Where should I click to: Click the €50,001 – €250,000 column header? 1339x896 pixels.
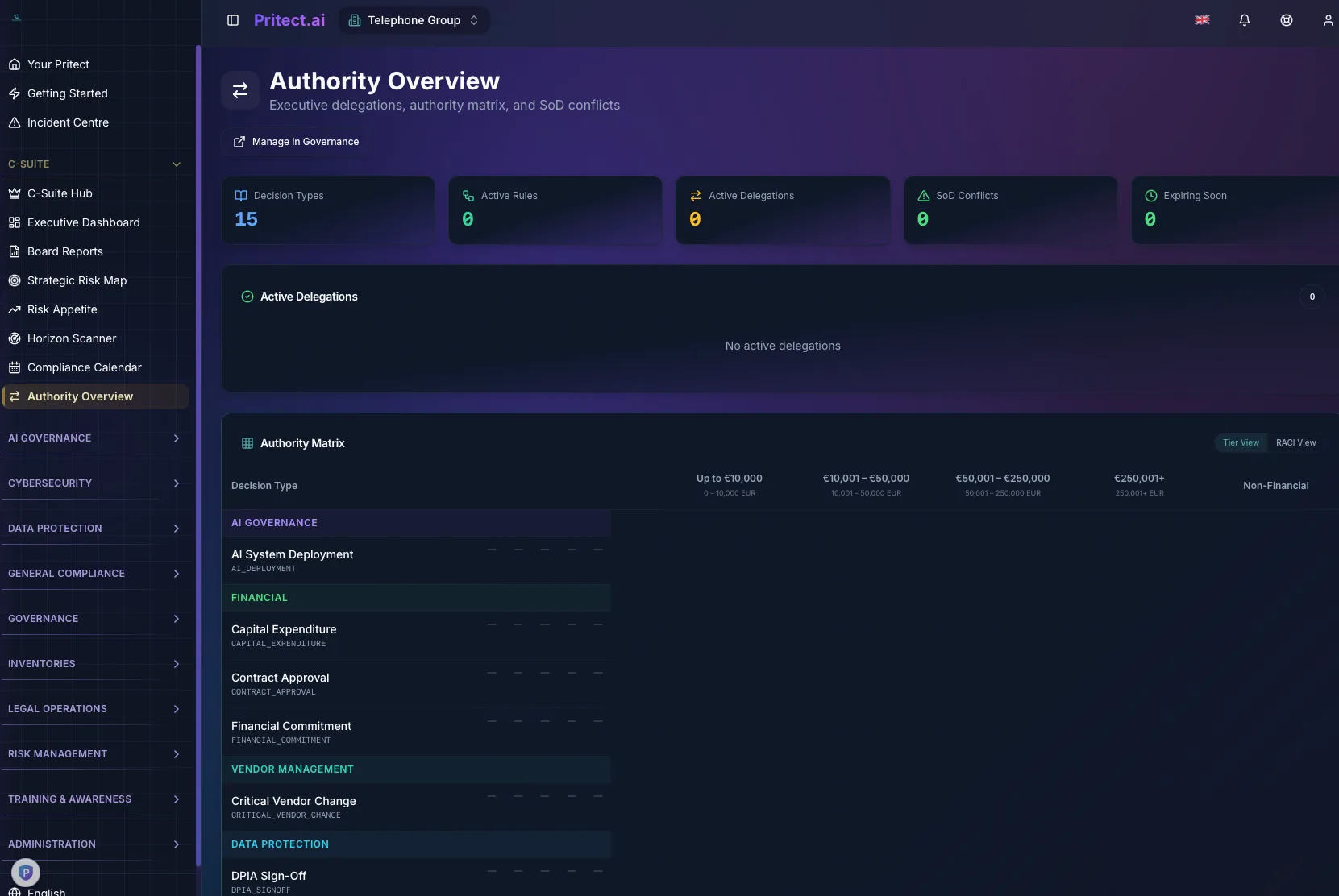[1003, 484]
